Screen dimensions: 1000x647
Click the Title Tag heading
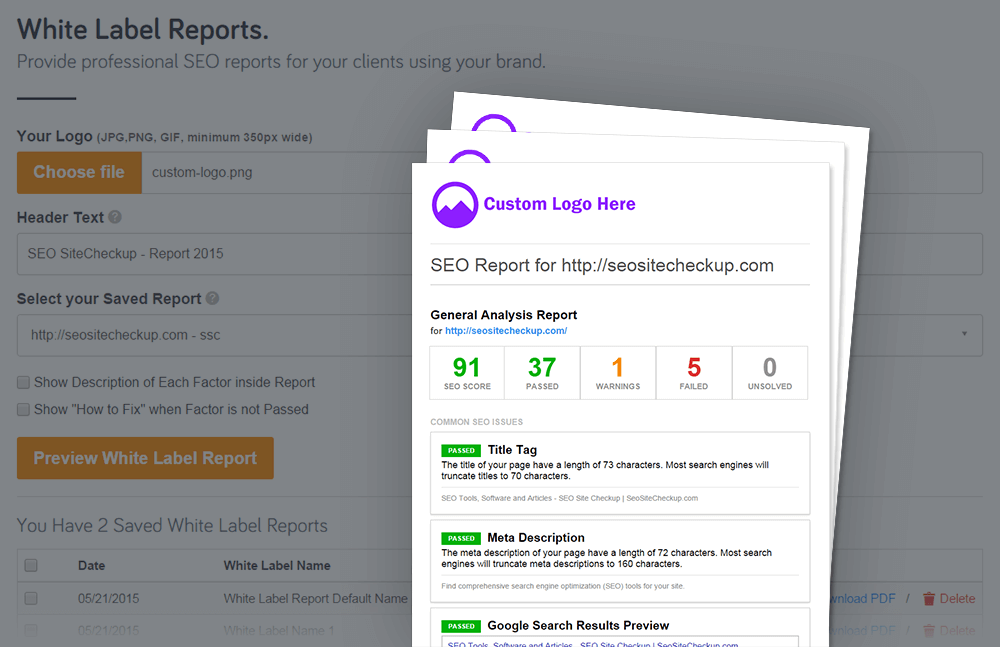pos(512,450)
